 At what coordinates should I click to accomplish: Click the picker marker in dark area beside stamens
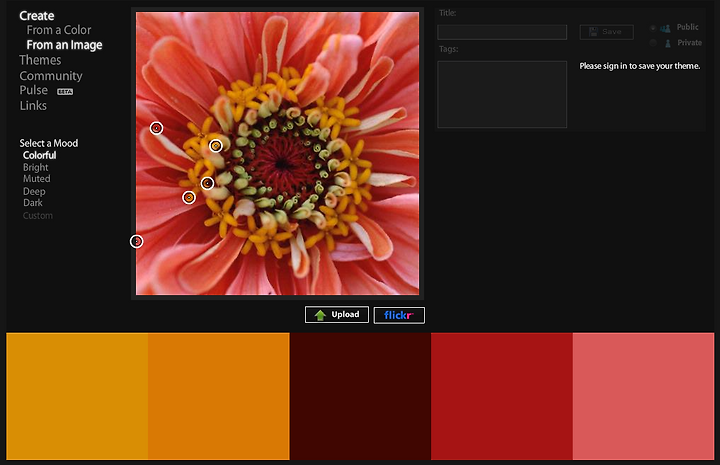[x=208, y=184]
